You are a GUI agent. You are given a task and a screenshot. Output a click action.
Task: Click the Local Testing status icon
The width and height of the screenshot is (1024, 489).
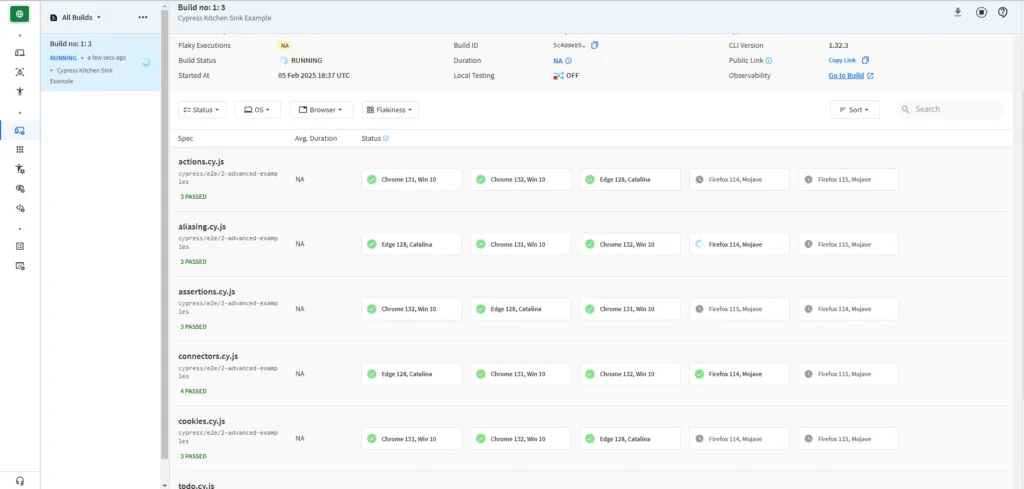click(558, 76)
